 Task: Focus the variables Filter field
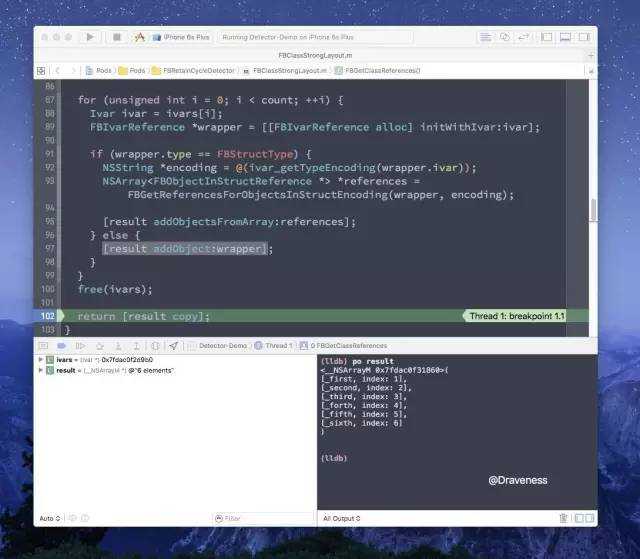tap(263, 518)
